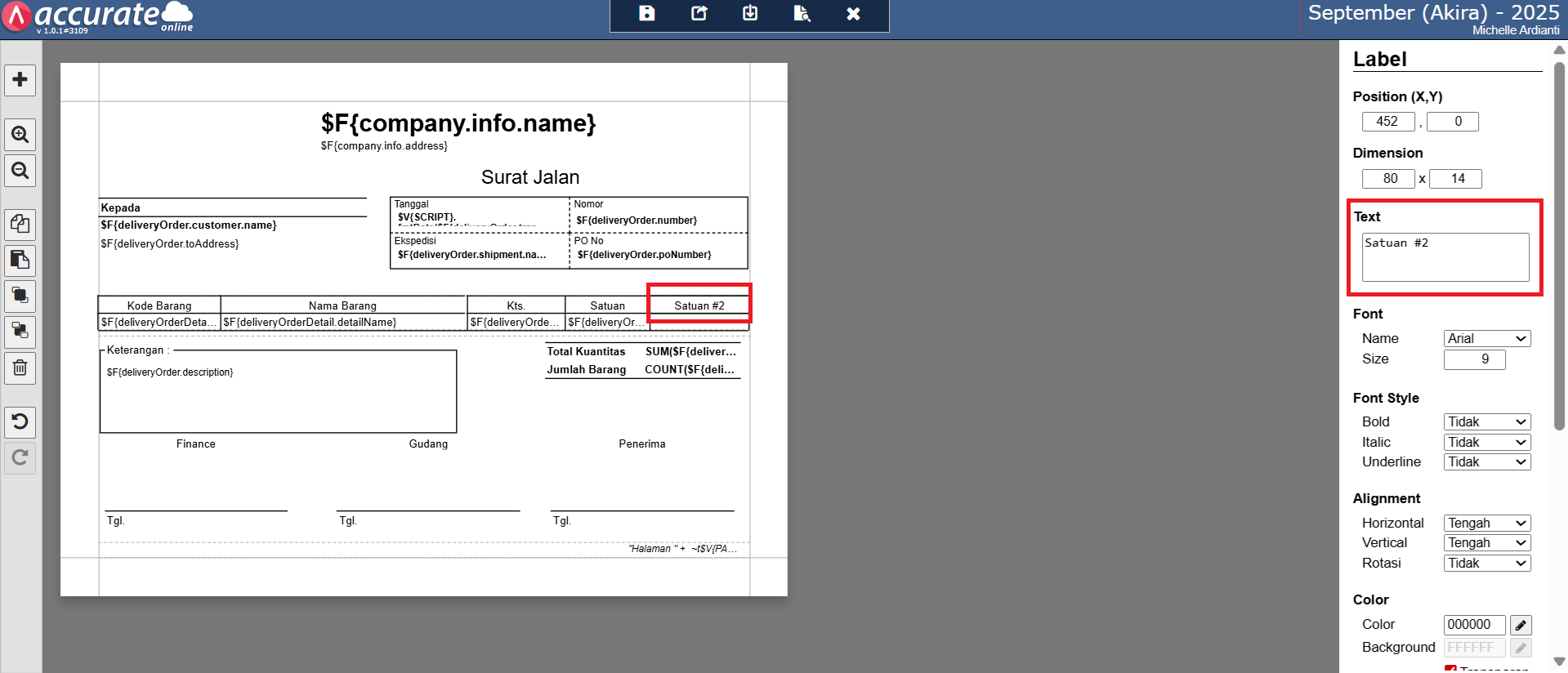The image size is (1568, 673).
Task: Click the export/share icon in top toolbar
Action: coord(699,14)
